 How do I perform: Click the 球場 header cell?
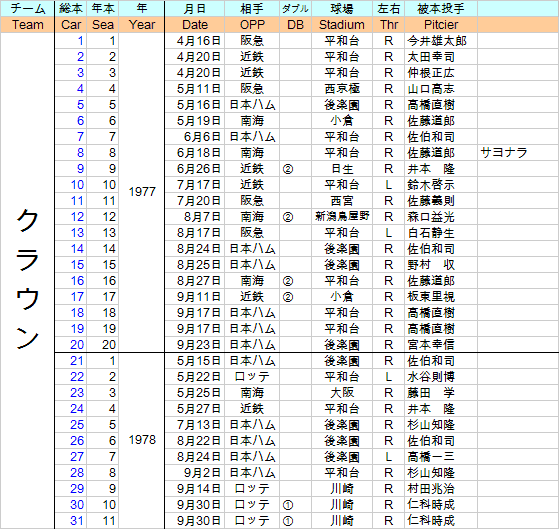(x=342, y=9)
